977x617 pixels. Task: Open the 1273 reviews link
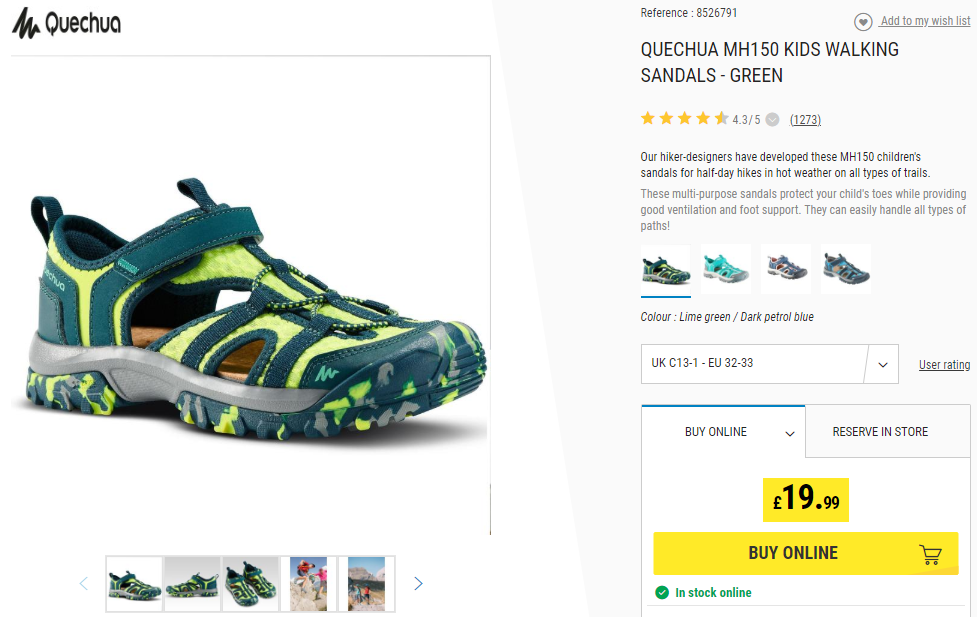(x=805, y=120)
